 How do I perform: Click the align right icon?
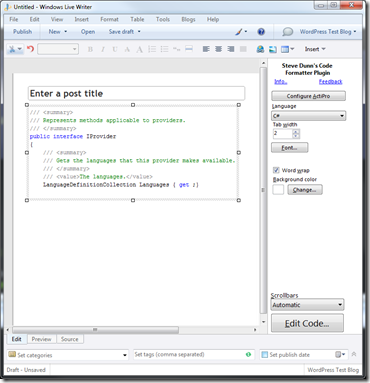tap(231, 49)
